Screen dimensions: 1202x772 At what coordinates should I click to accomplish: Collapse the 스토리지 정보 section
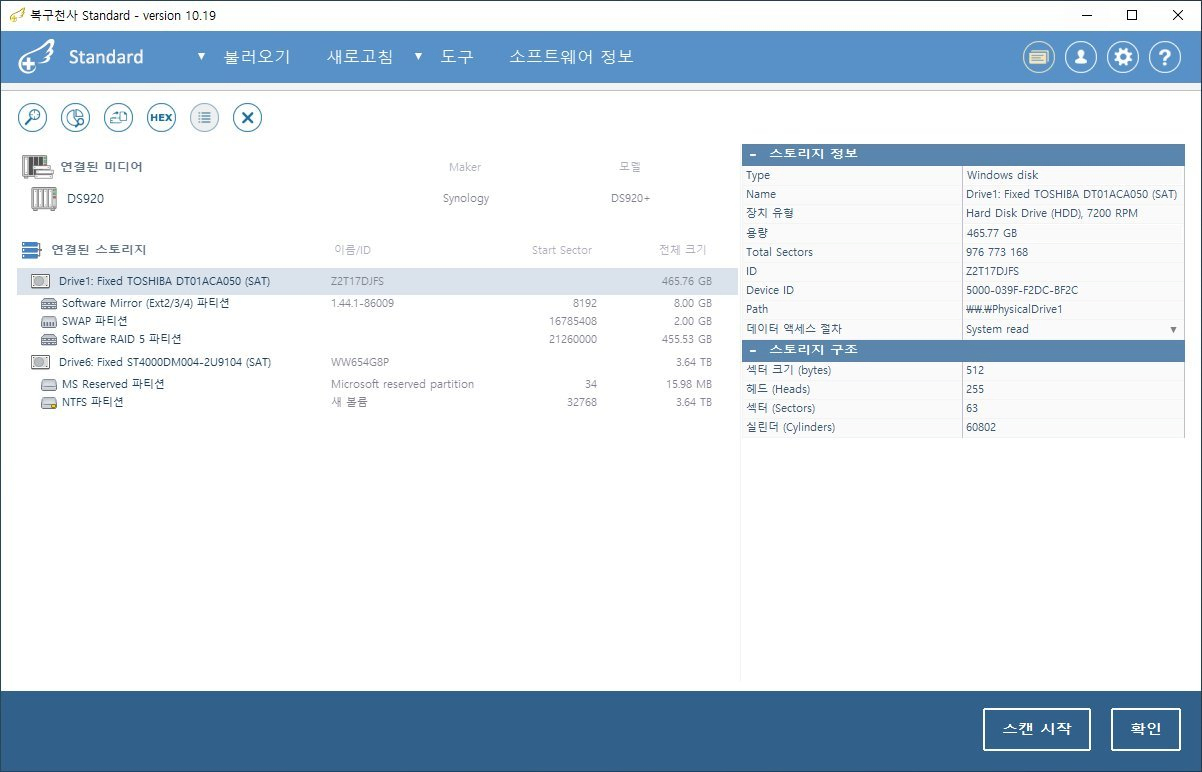pos(753,155)
